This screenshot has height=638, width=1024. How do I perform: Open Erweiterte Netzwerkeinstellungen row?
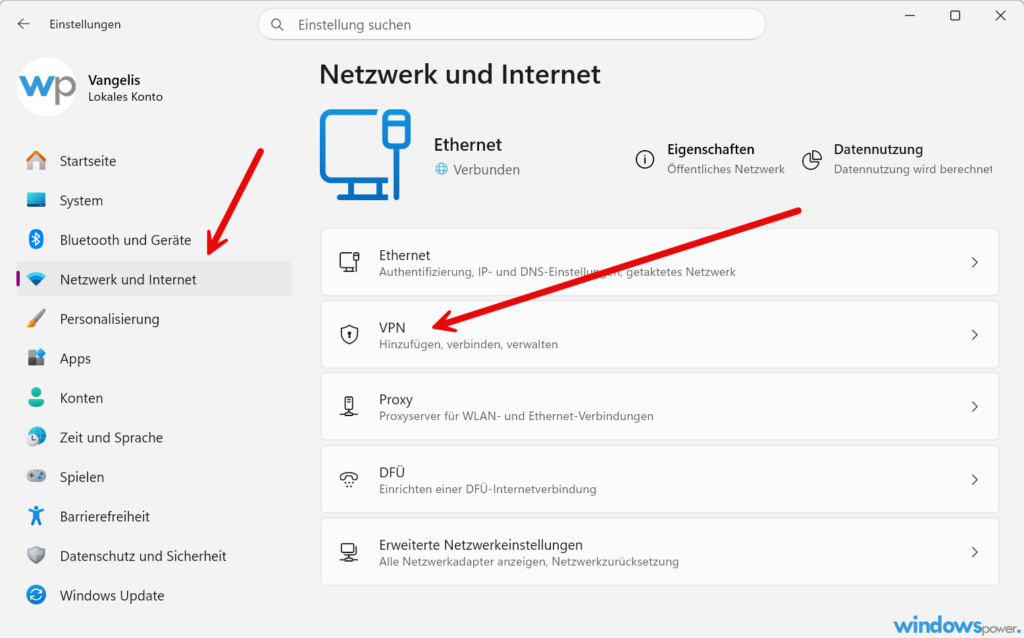pyautogui.click(x=660, y=552)
